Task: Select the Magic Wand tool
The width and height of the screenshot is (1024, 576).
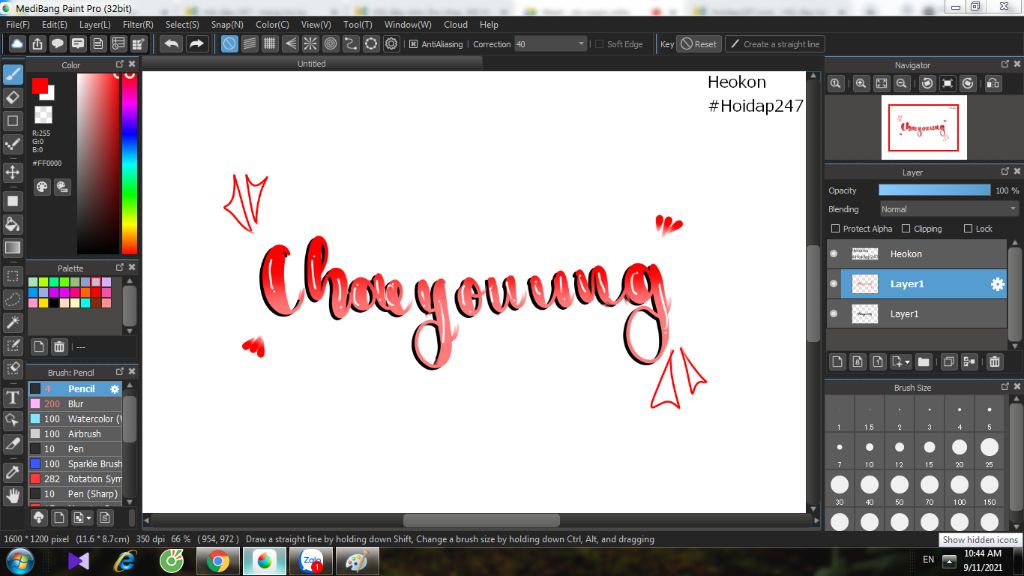Action: [x=12, y=323]
